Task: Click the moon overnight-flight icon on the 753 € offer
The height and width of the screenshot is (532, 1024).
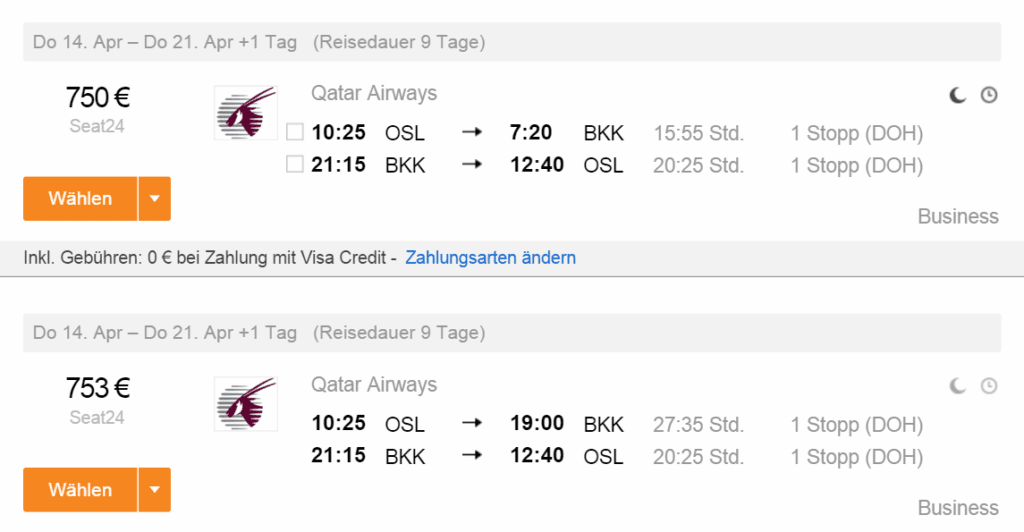Action: [958, 385]
